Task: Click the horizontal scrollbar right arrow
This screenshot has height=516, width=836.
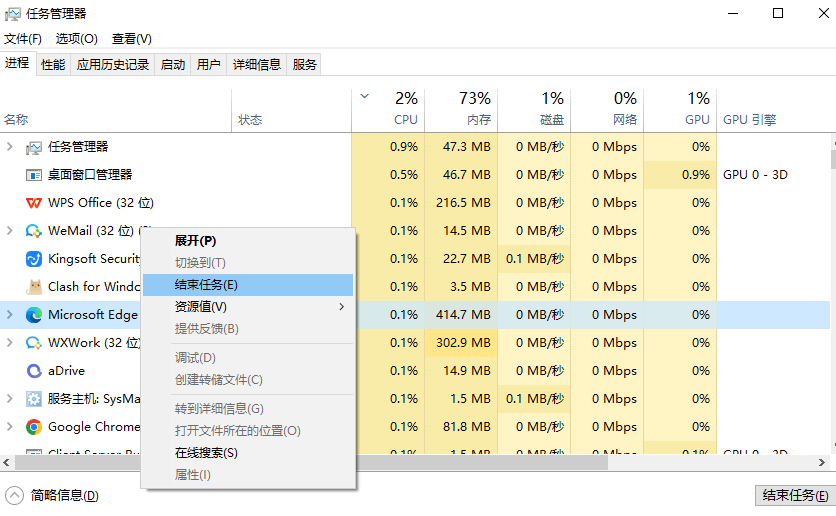Action: click(x=822, y=463)
